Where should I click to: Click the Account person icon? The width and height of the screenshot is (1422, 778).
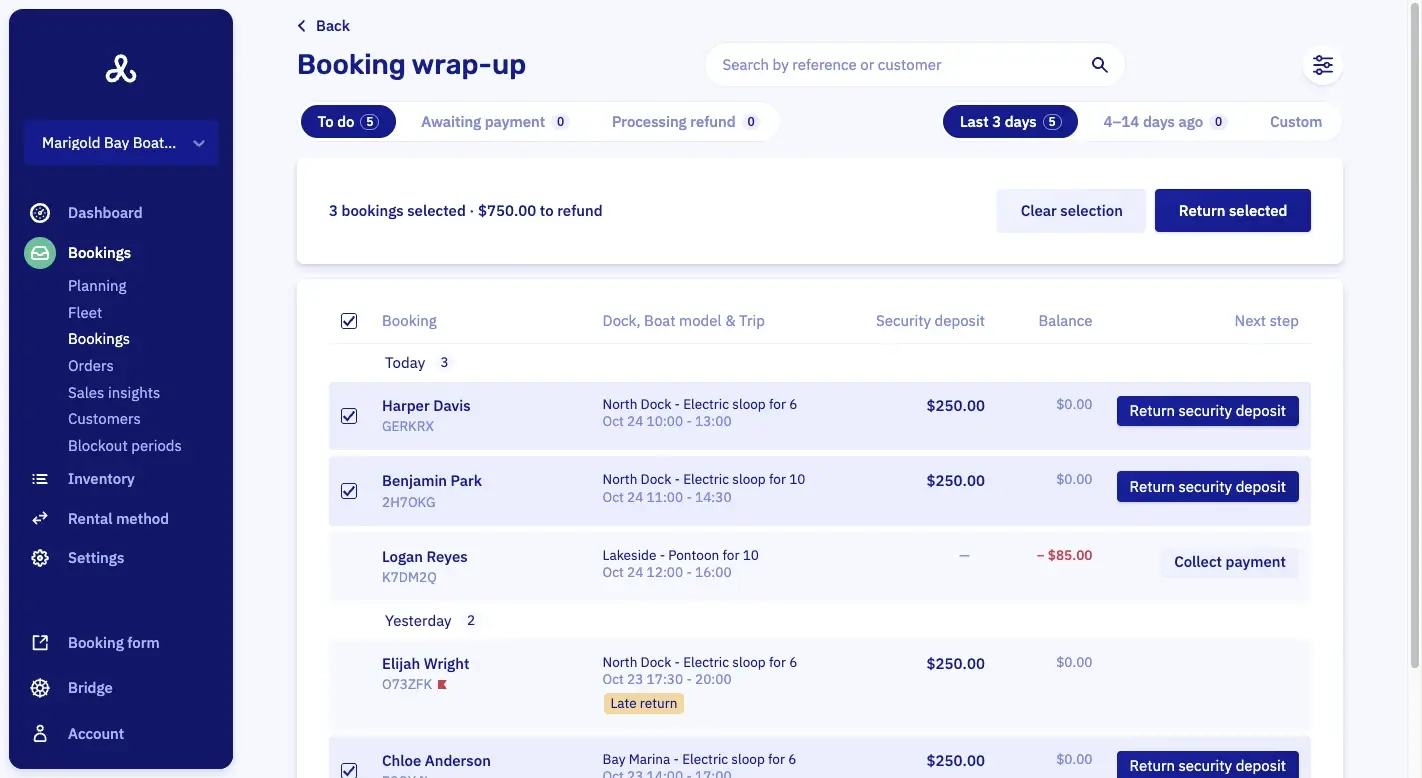40,734
